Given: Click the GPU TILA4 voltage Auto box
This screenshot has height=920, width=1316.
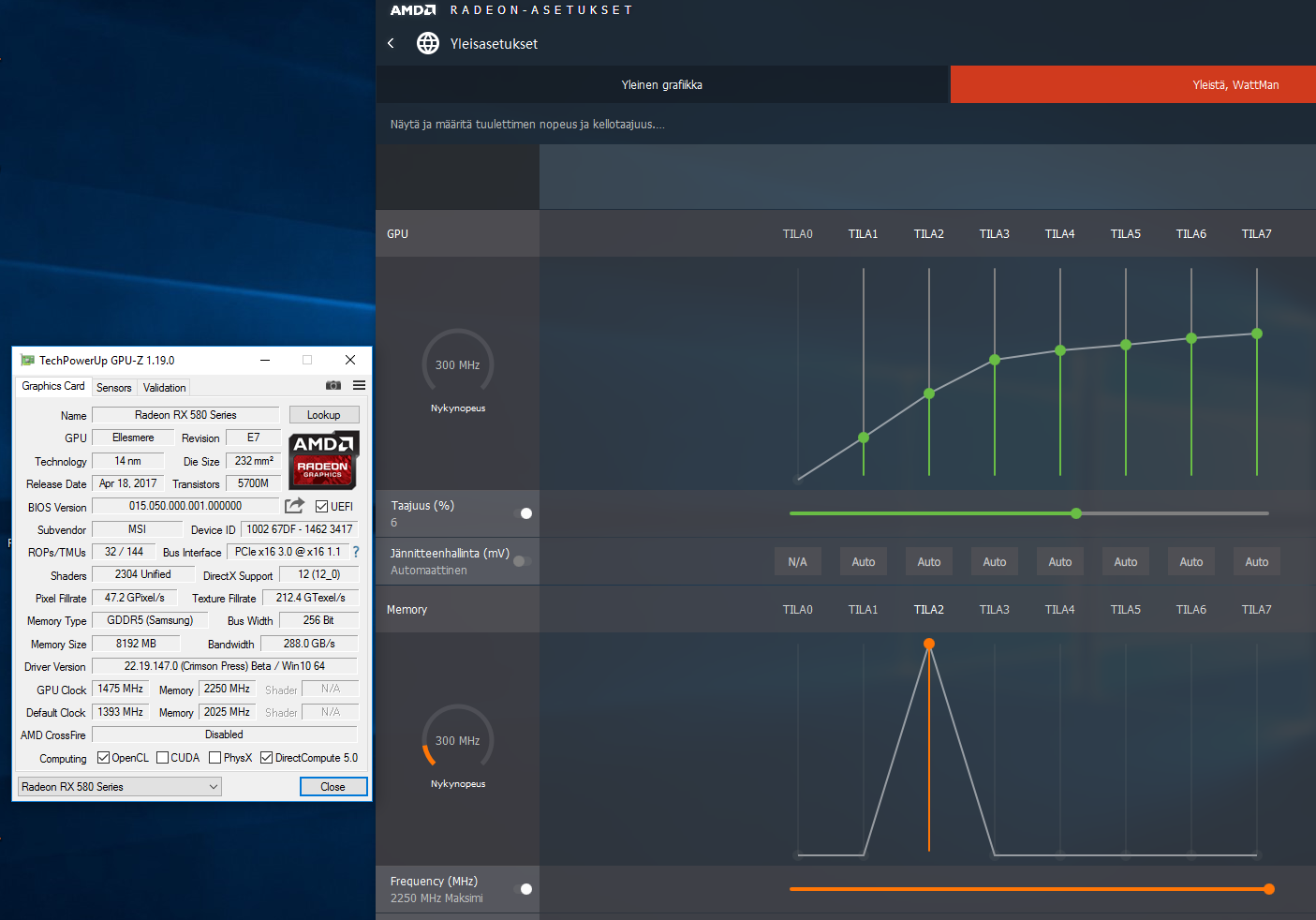Looking at the screenshot, I should coord(1060,562).
